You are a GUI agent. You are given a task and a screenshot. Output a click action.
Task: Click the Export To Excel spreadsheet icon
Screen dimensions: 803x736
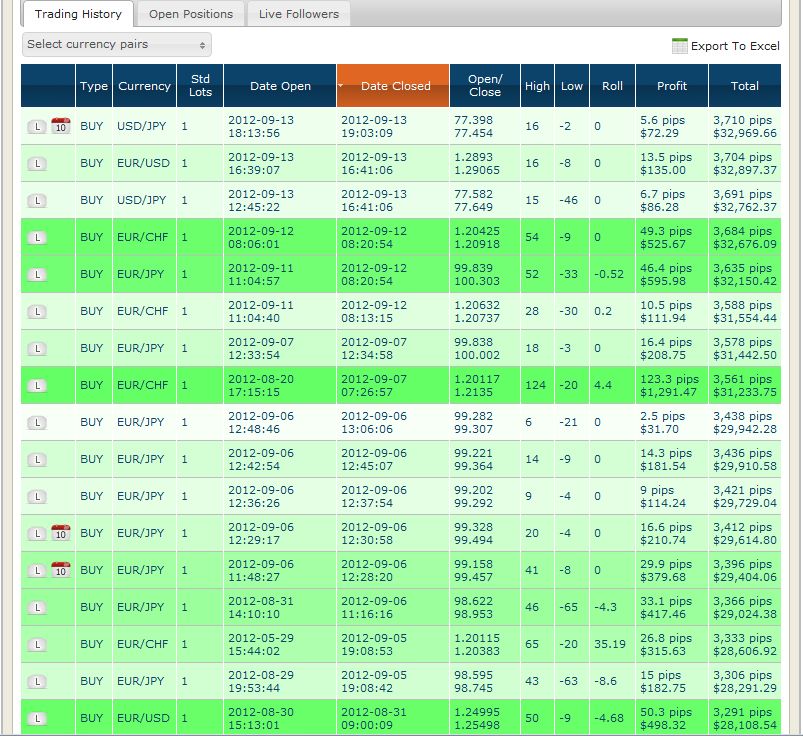679,46
